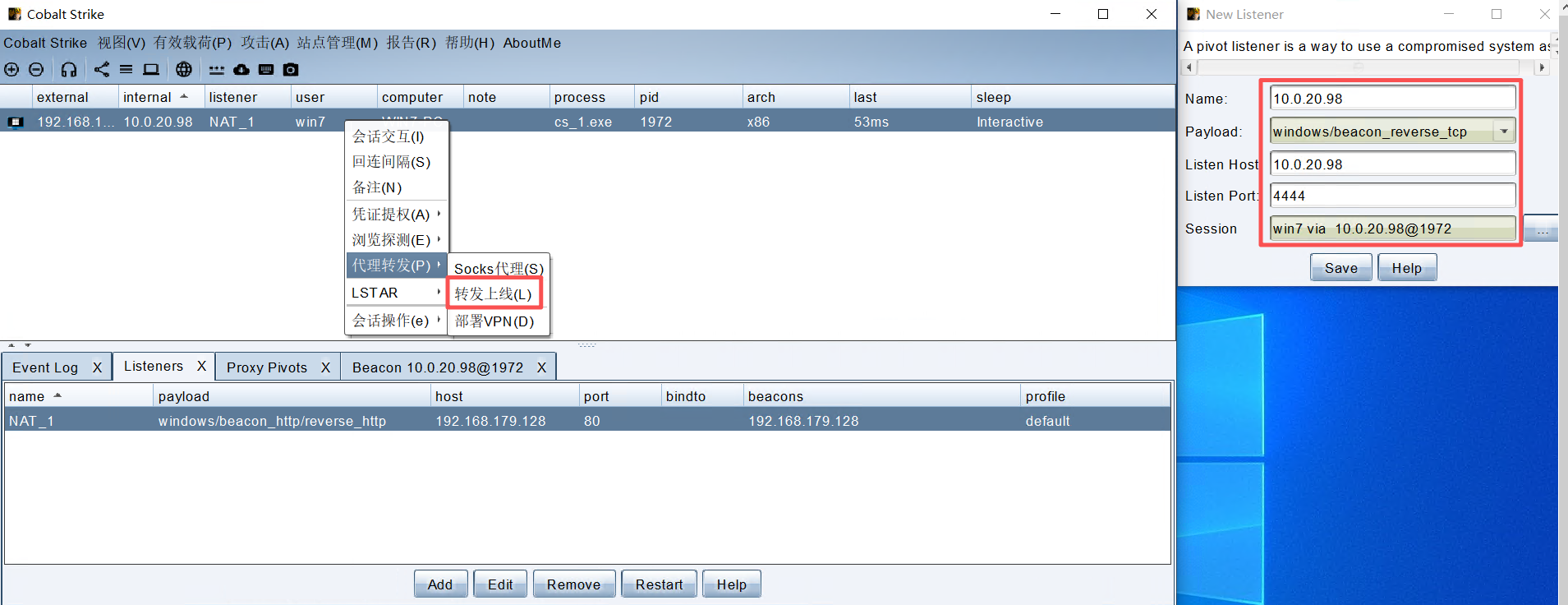The width and height of the screenshot is (1568, 605).
Task: Expand the 会话操作(e) submenu
Action: (x=397, y=321)
